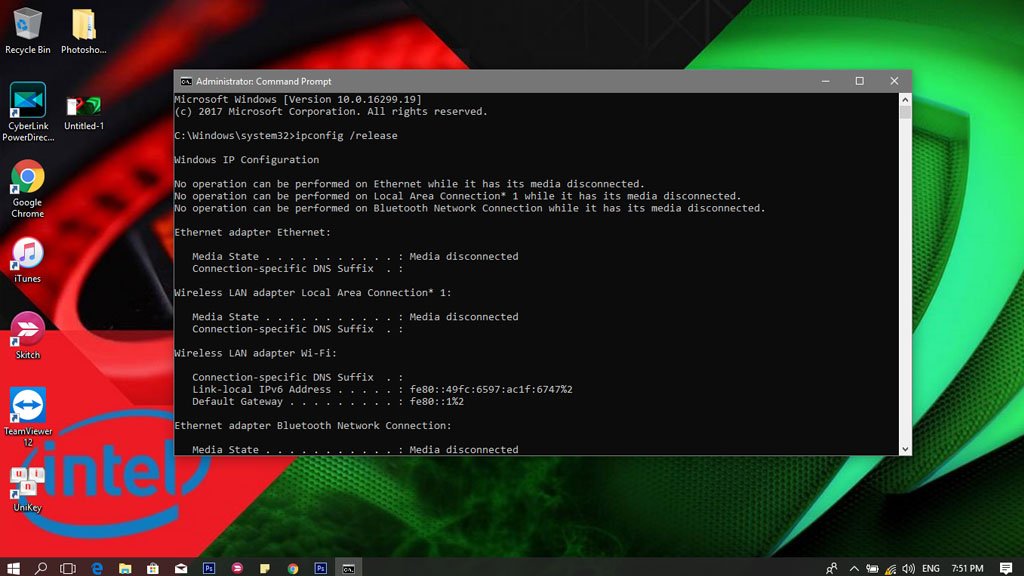Click 'Media disconnected' under Bluetooth adapter

pos(464,449)
